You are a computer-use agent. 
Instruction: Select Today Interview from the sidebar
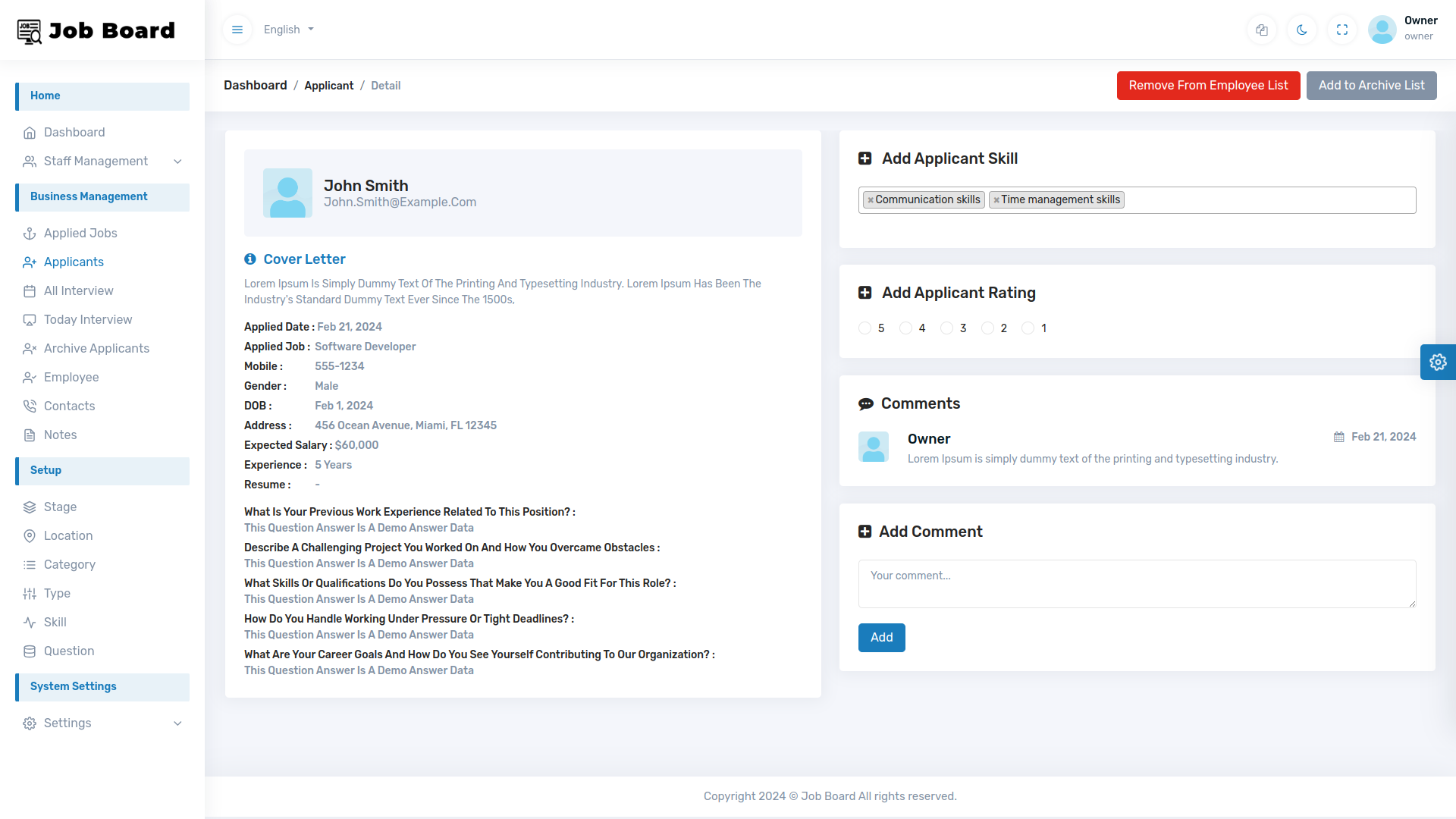[x=87, y=319]
